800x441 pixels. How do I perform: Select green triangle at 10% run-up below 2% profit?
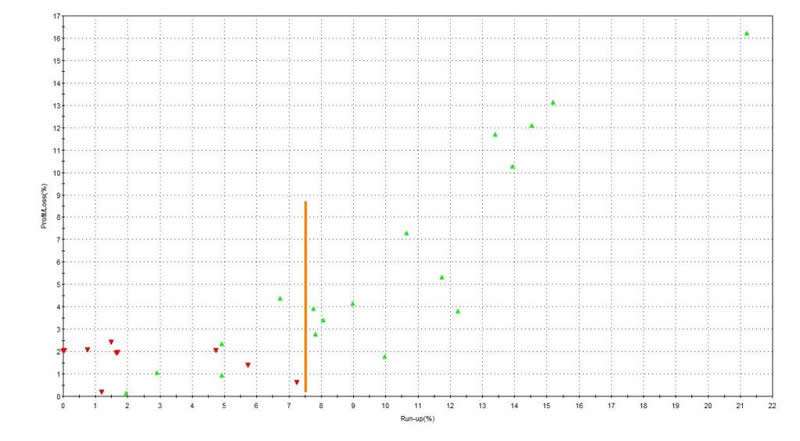click(385, 357)
